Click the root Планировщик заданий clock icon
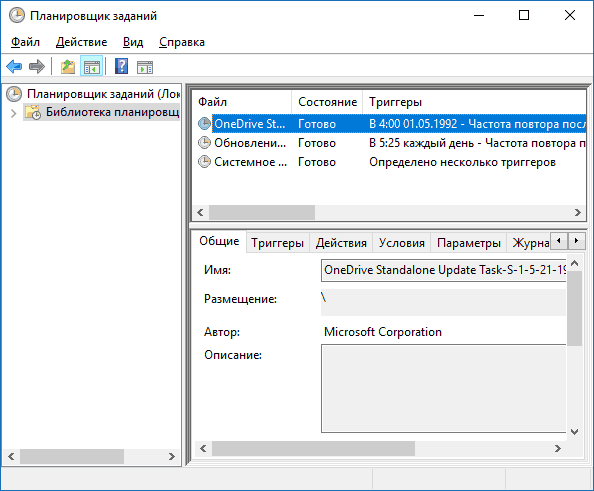The height and width of the screenshot is (491, 594). [14, 94]
